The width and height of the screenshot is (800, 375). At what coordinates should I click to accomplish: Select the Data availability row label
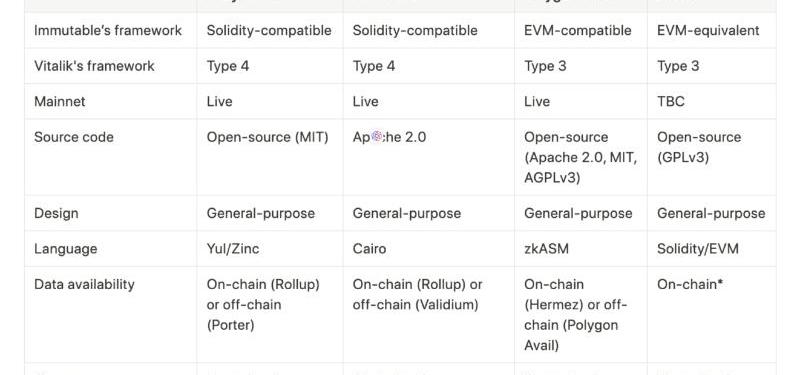84,285
